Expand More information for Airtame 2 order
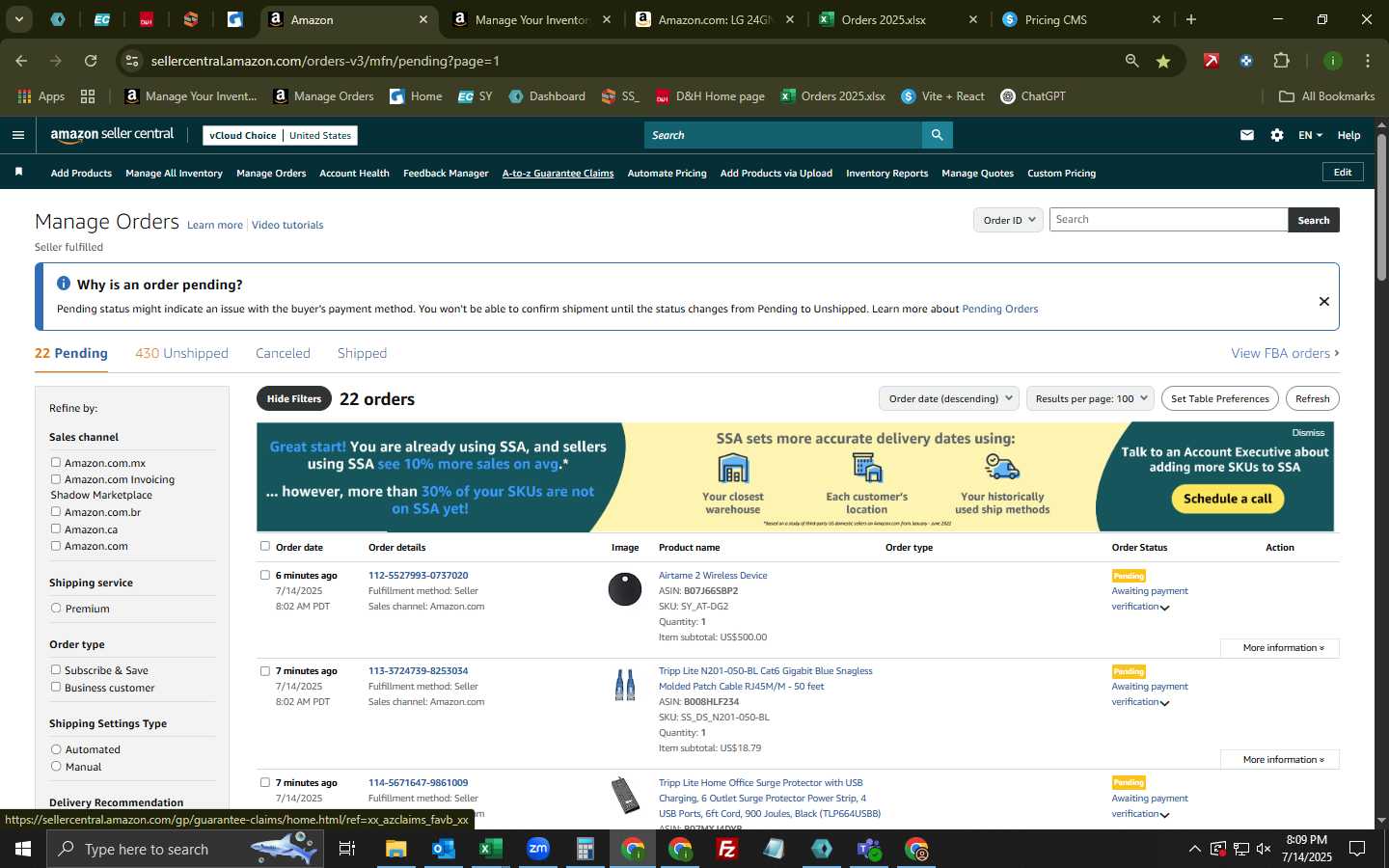1389x868 pixels. [x=1279, y=648]
